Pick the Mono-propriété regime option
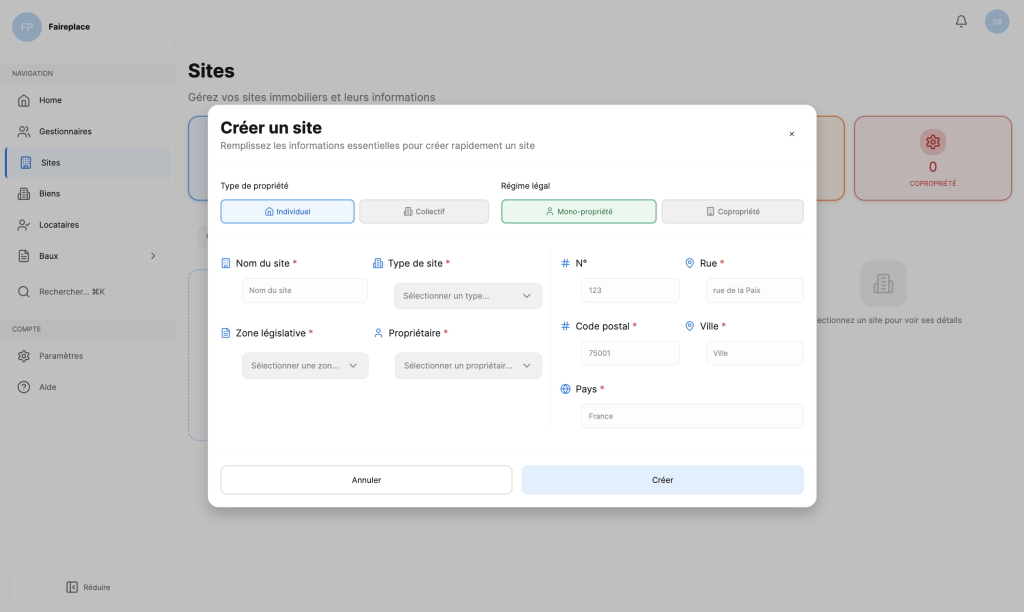Image resolution: width=1024 pixels, height=612 pixels. tap(578, 212)
